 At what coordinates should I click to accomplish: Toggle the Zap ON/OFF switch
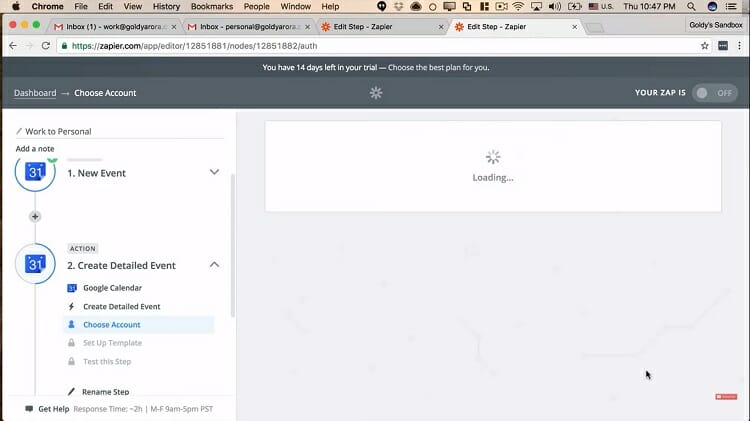click(715, 93)
